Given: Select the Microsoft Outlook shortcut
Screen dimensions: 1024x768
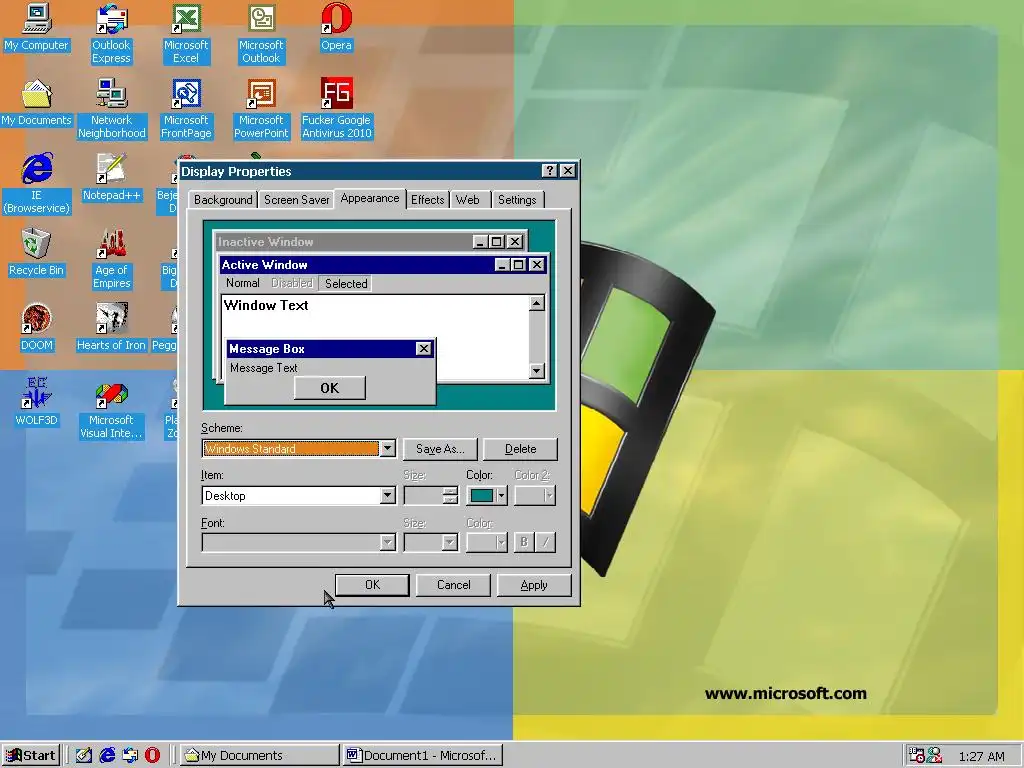Looking at the screenshot, I should 261,34.
